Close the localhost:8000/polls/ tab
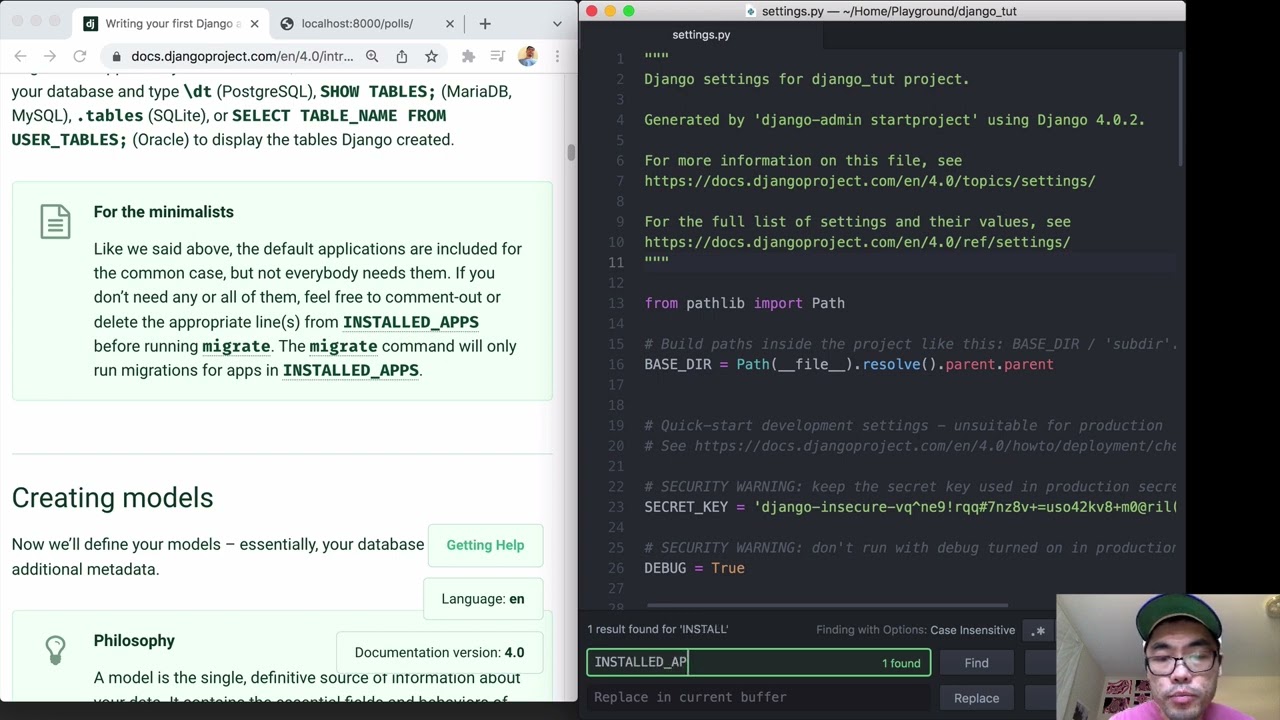This screenshot has width=1280, height=720. click(x=449, y=23)
